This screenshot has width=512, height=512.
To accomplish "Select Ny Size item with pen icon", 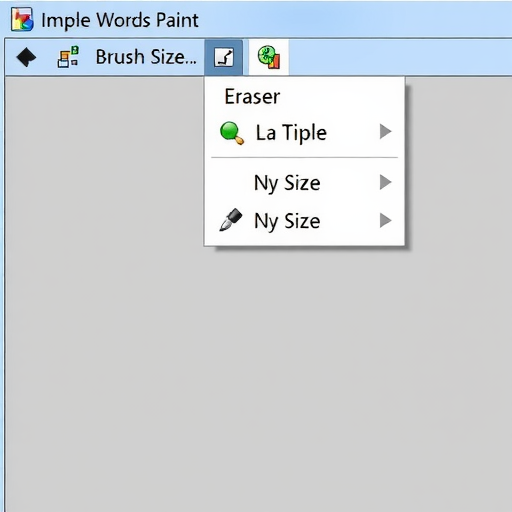I will tap(304, 220).
